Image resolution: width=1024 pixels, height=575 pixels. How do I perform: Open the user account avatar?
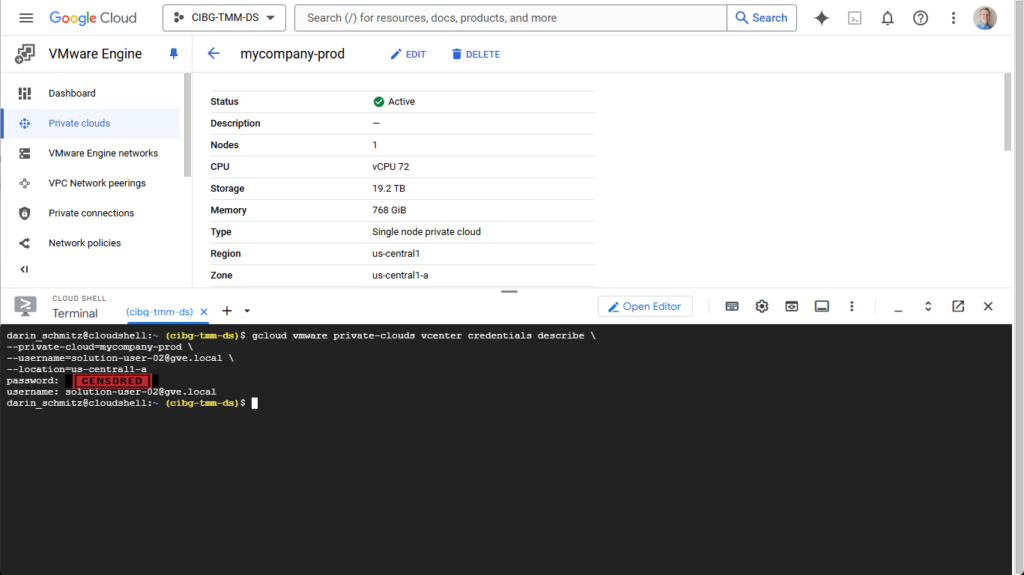pos(985,18)
